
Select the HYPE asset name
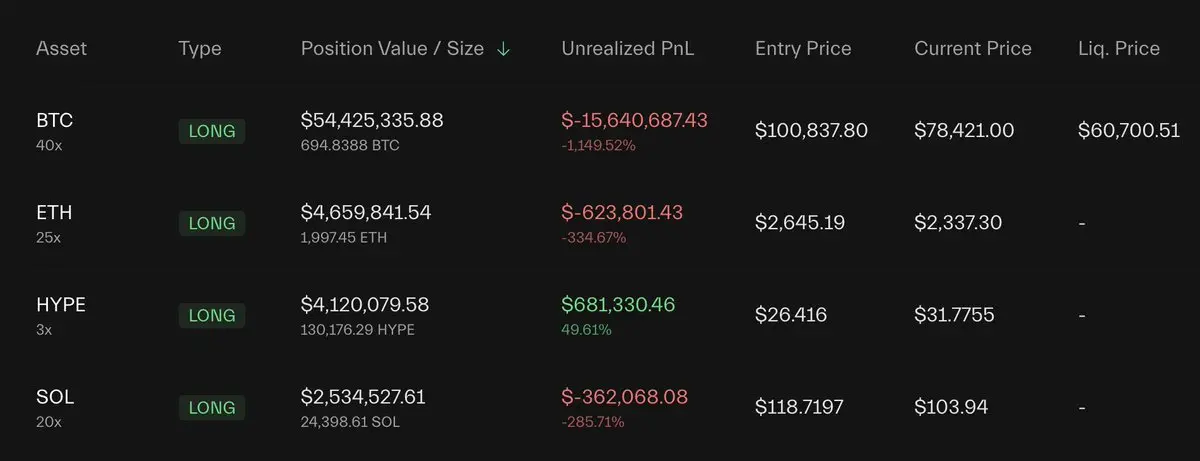pos(60,305)
